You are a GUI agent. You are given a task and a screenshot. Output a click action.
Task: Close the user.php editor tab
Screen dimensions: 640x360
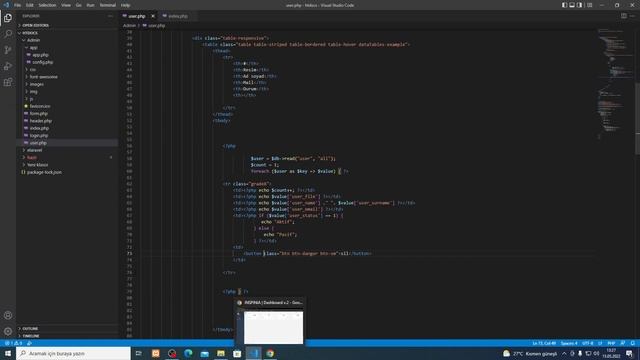point(153,16)
